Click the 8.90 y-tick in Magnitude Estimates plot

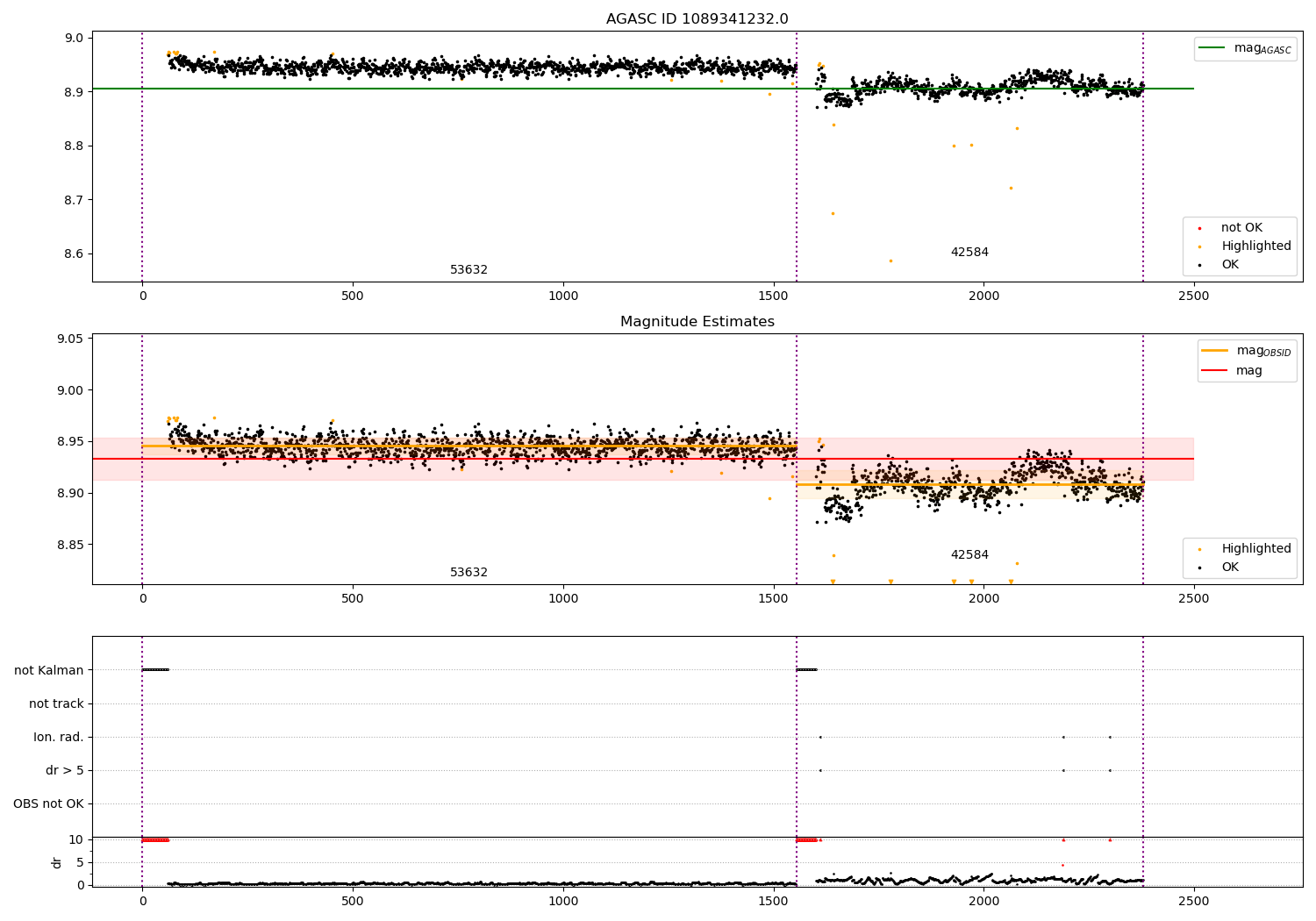pyautogui.click(x=70, y=494)
